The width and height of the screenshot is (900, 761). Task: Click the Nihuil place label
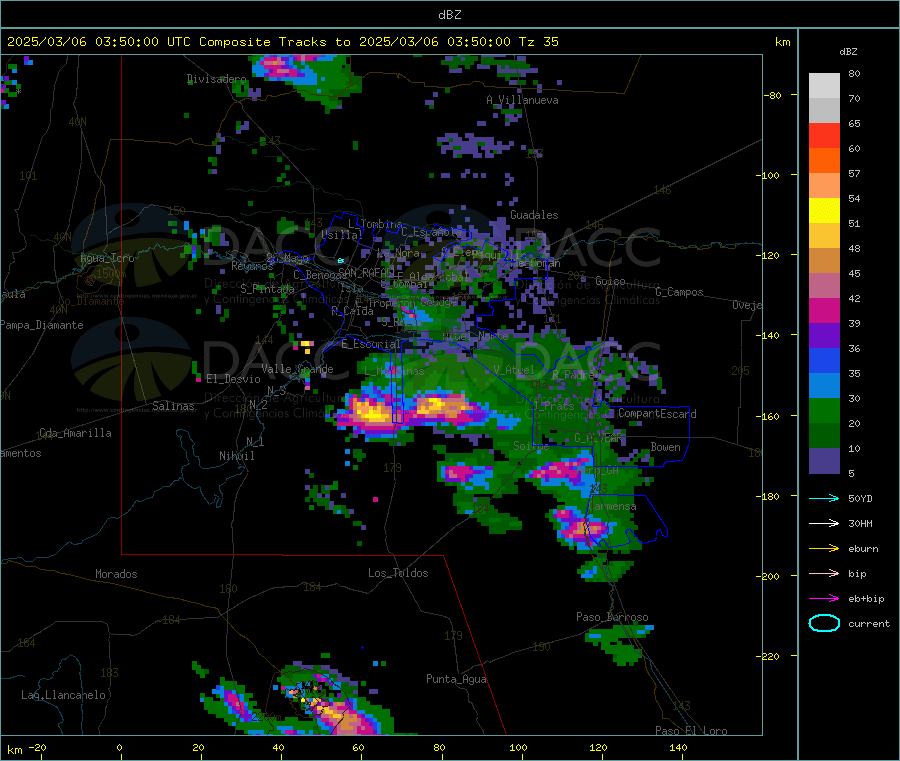coord(236,456)
